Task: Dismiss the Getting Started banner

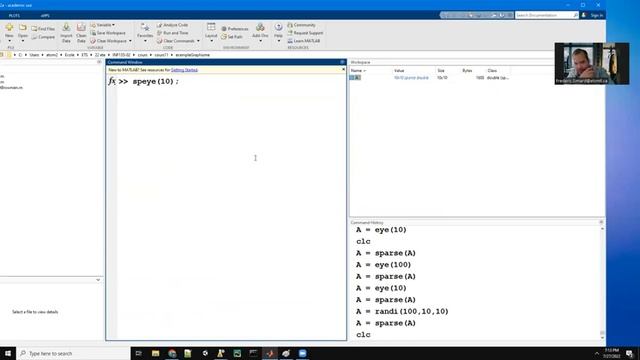Action: pyautogui.click(x=343, y=70)
